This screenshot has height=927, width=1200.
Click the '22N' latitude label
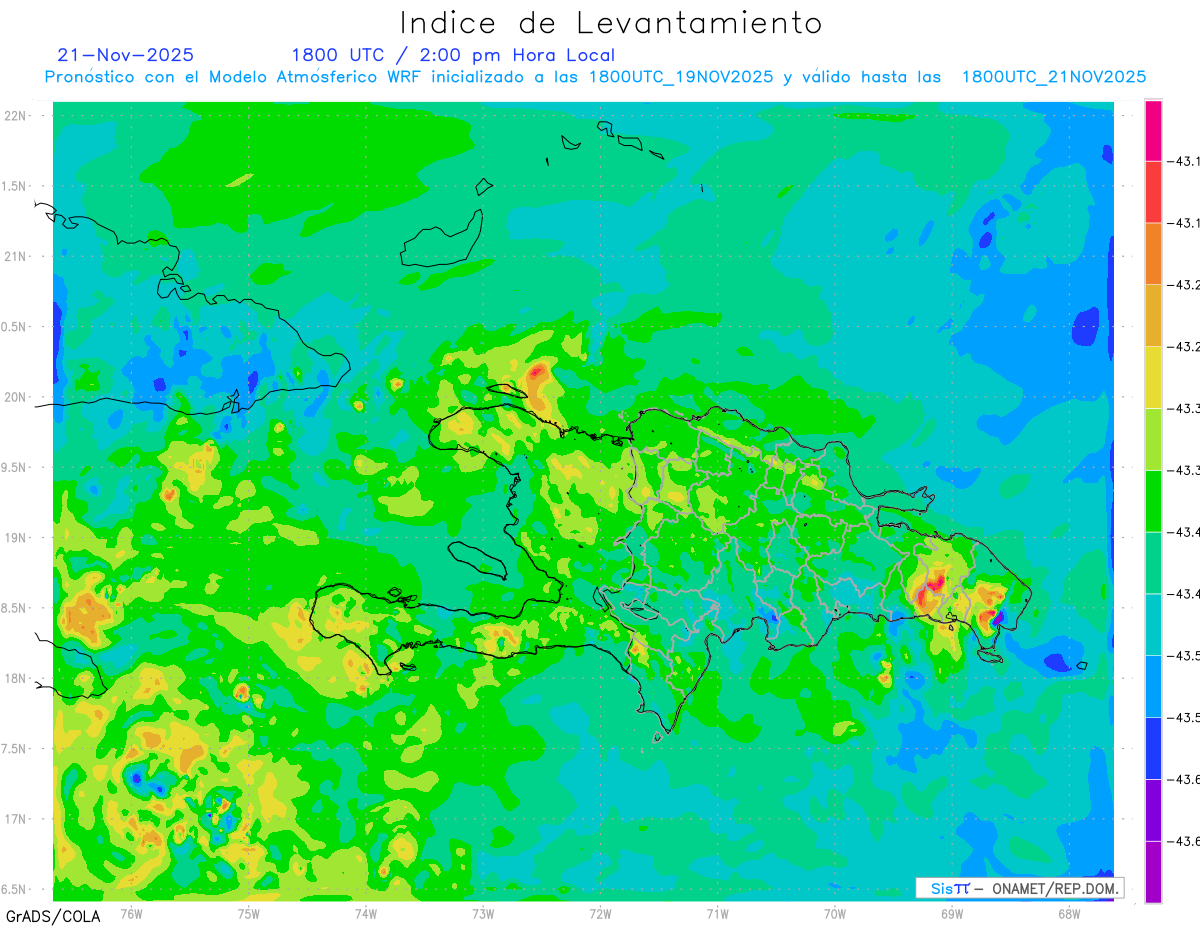[x=15, y=115]
